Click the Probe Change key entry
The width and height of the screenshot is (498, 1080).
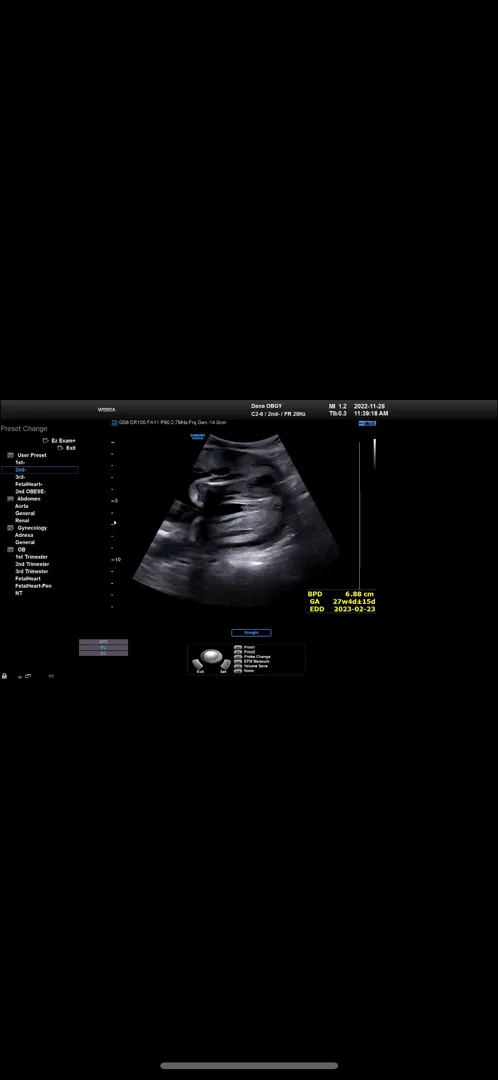(252, 657)
